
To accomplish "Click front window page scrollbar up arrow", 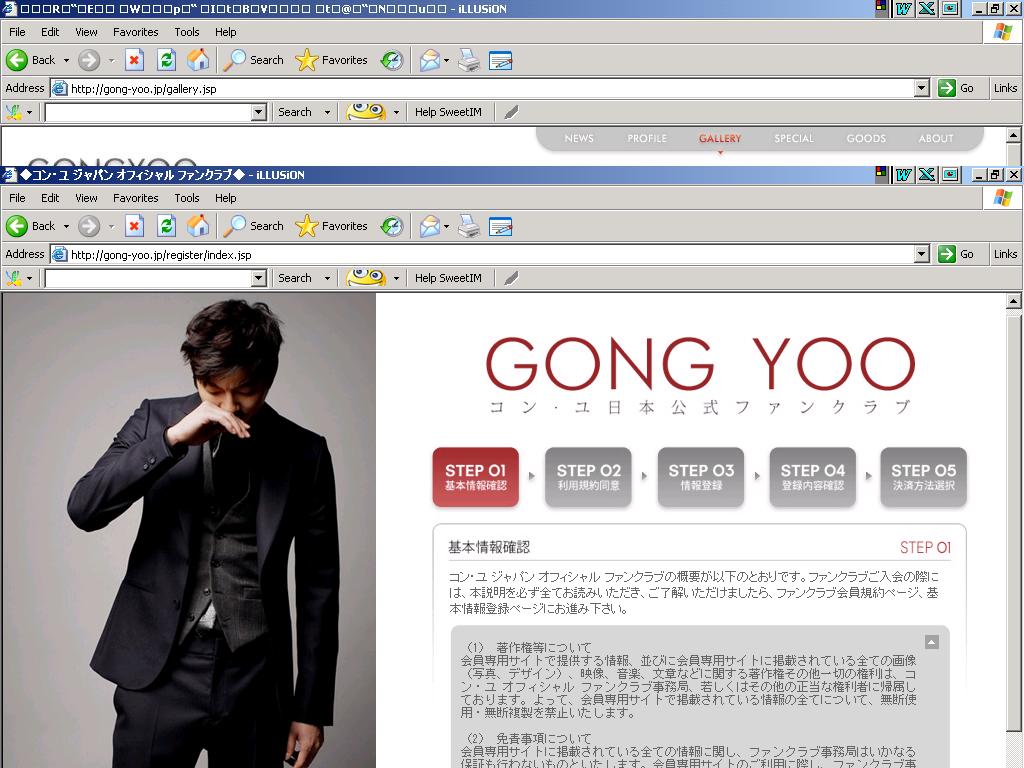I will pyautogui.click(x=1014, y=301).
